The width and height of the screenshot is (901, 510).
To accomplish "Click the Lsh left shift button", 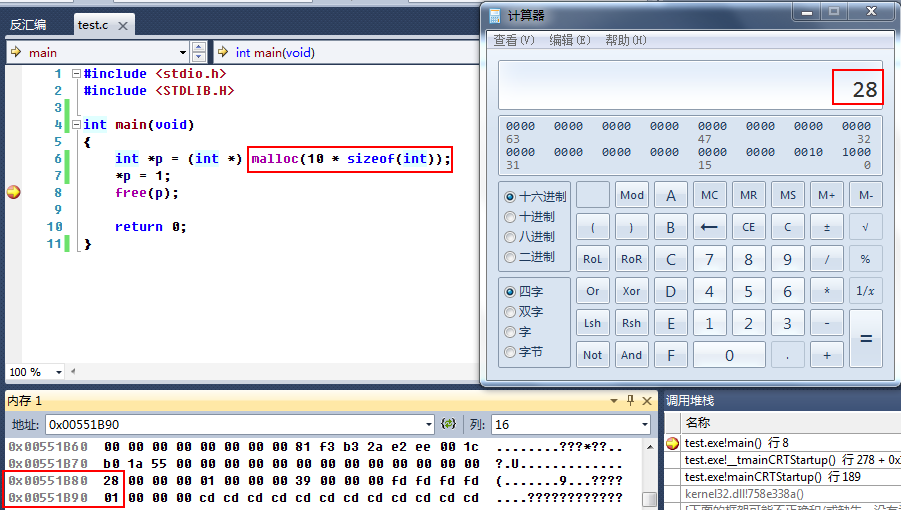I will click(x=592, y=323).
